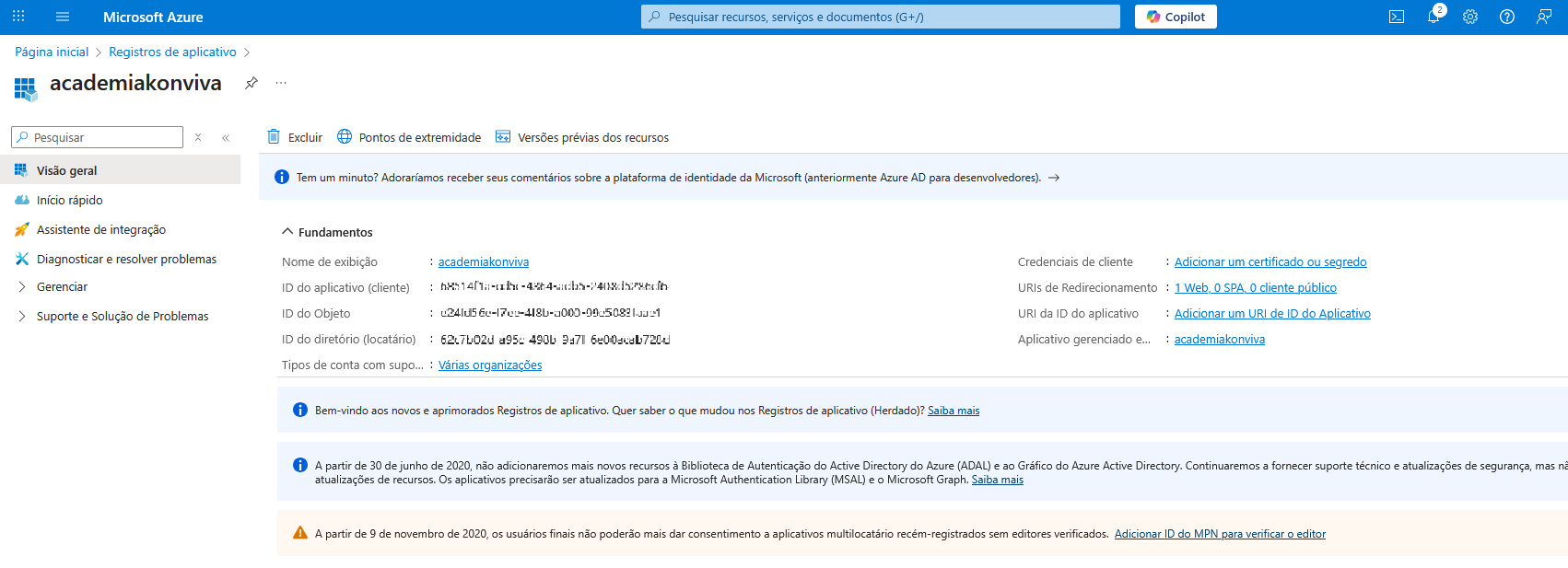Click Saiba mais in ADAL notice

(998, 480)
